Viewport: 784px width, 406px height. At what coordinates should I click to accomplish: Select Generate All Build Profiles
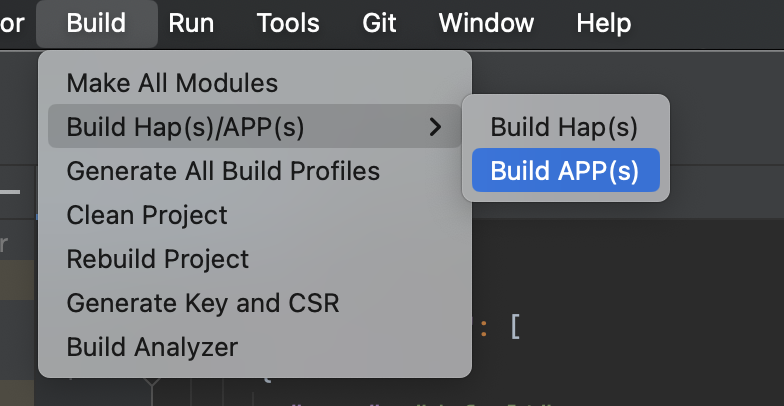point(223,171)
